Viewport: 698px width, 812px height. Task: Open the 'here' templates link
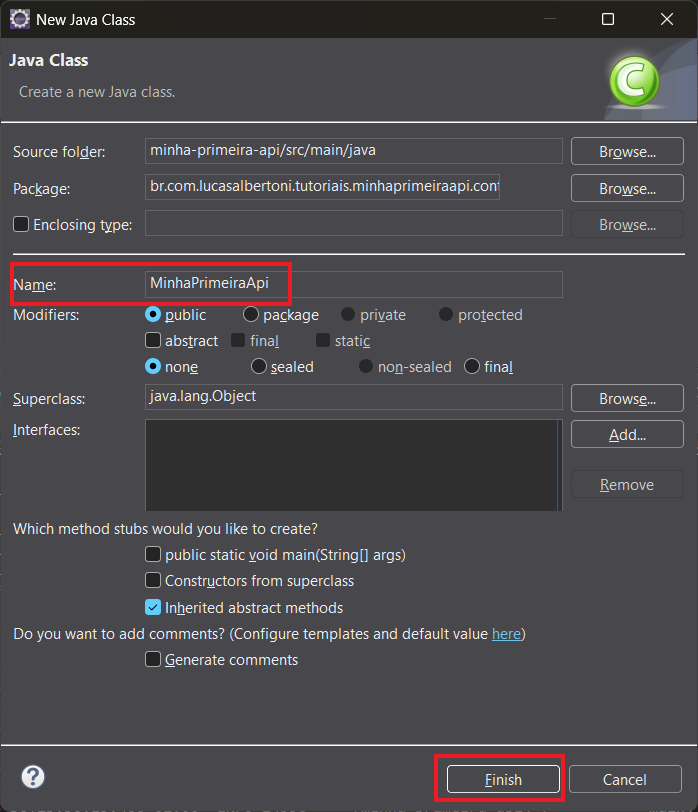[x=506, y=634]
